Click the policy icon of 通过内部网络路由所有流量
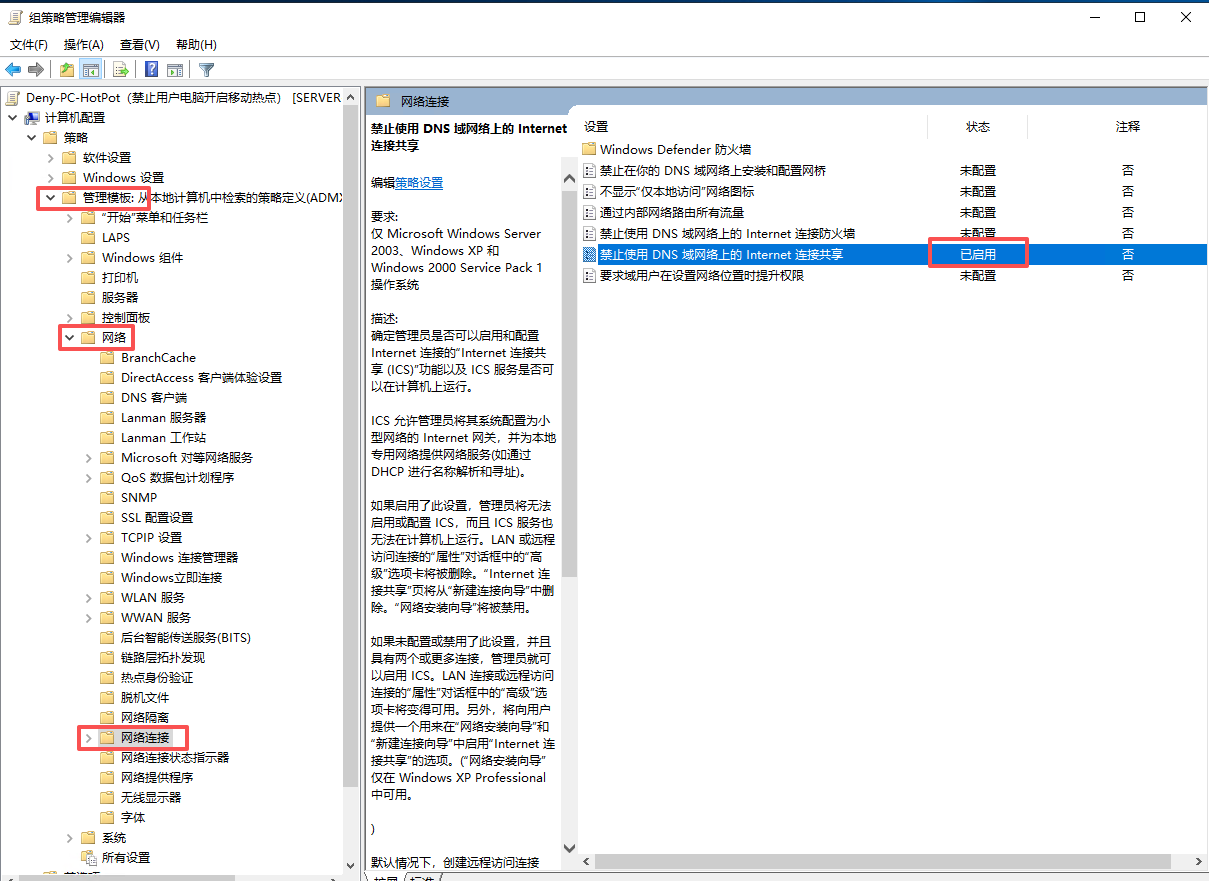 [x=590, y=212]
